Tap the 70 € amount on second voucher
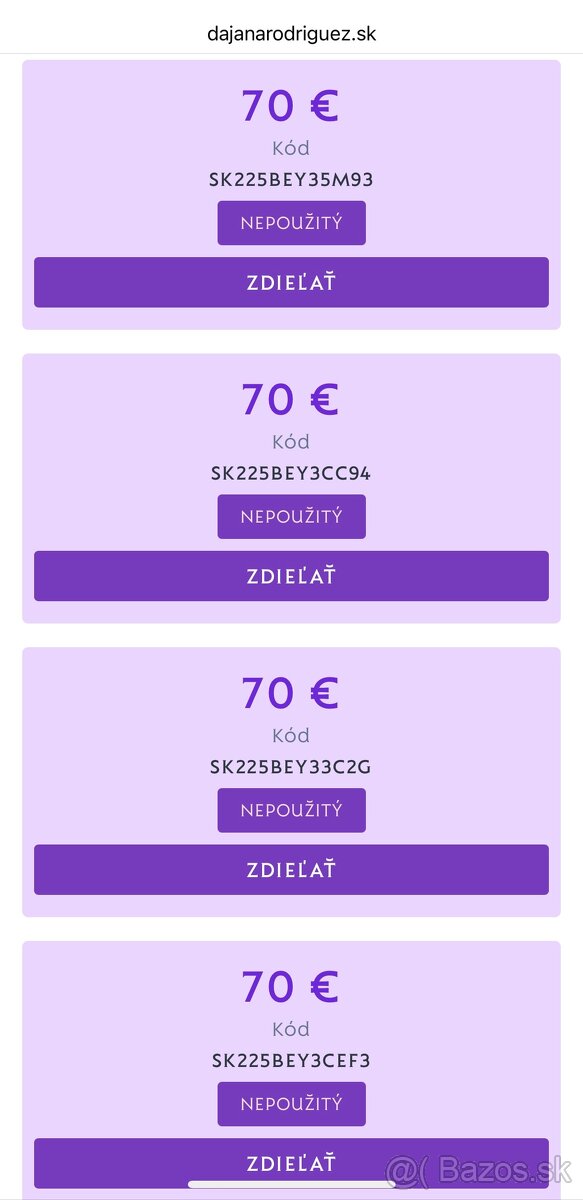 click(x=291, y=399)
